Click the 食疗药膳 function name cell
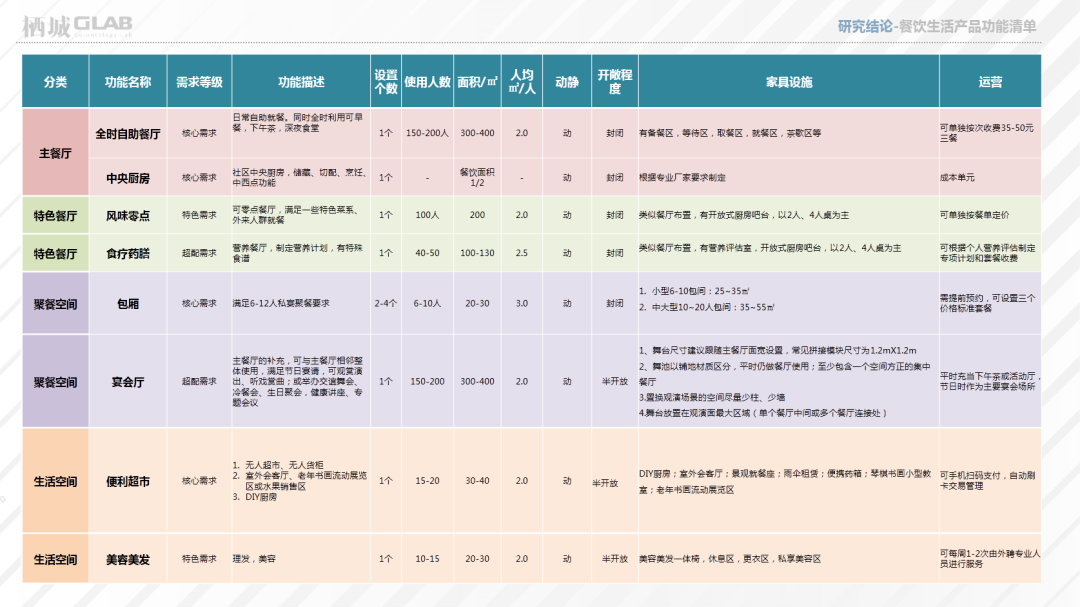Screen dimensions: 1080x607 point(127,254)
